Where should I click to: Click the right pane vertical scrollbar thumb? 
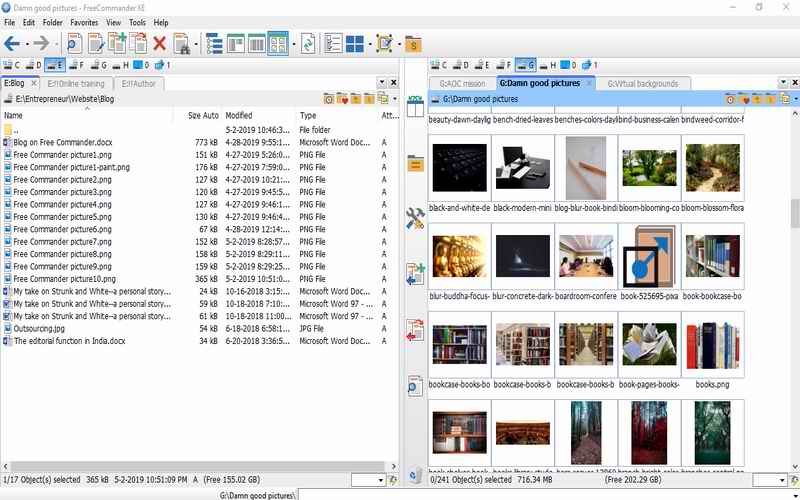[794, 213]
